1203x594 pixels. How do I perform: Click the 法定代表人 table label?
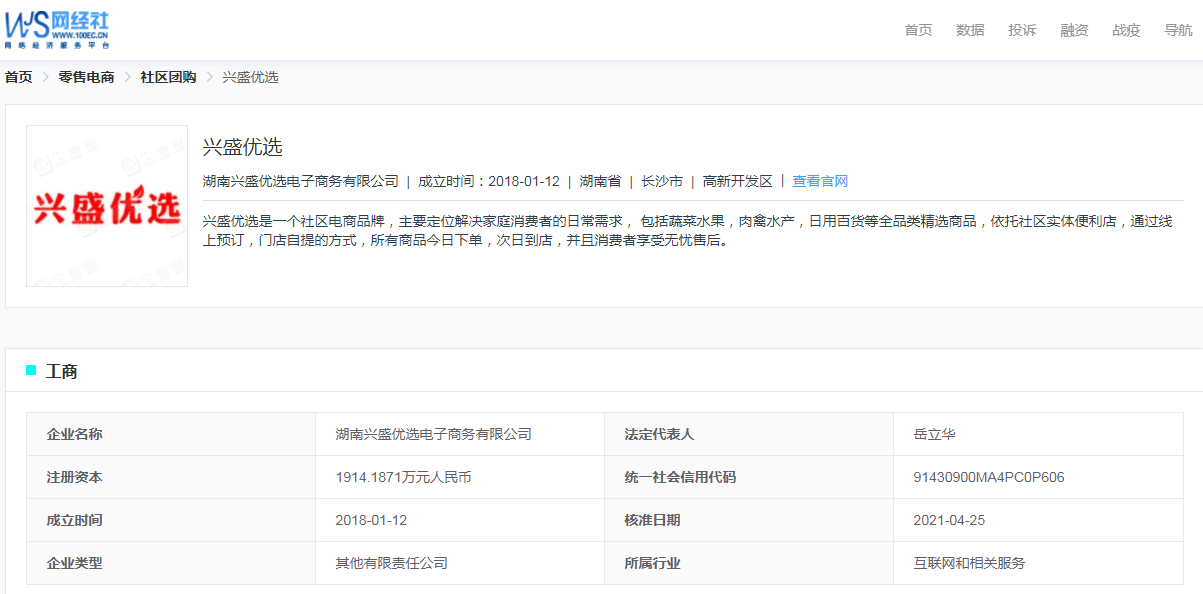659,434
